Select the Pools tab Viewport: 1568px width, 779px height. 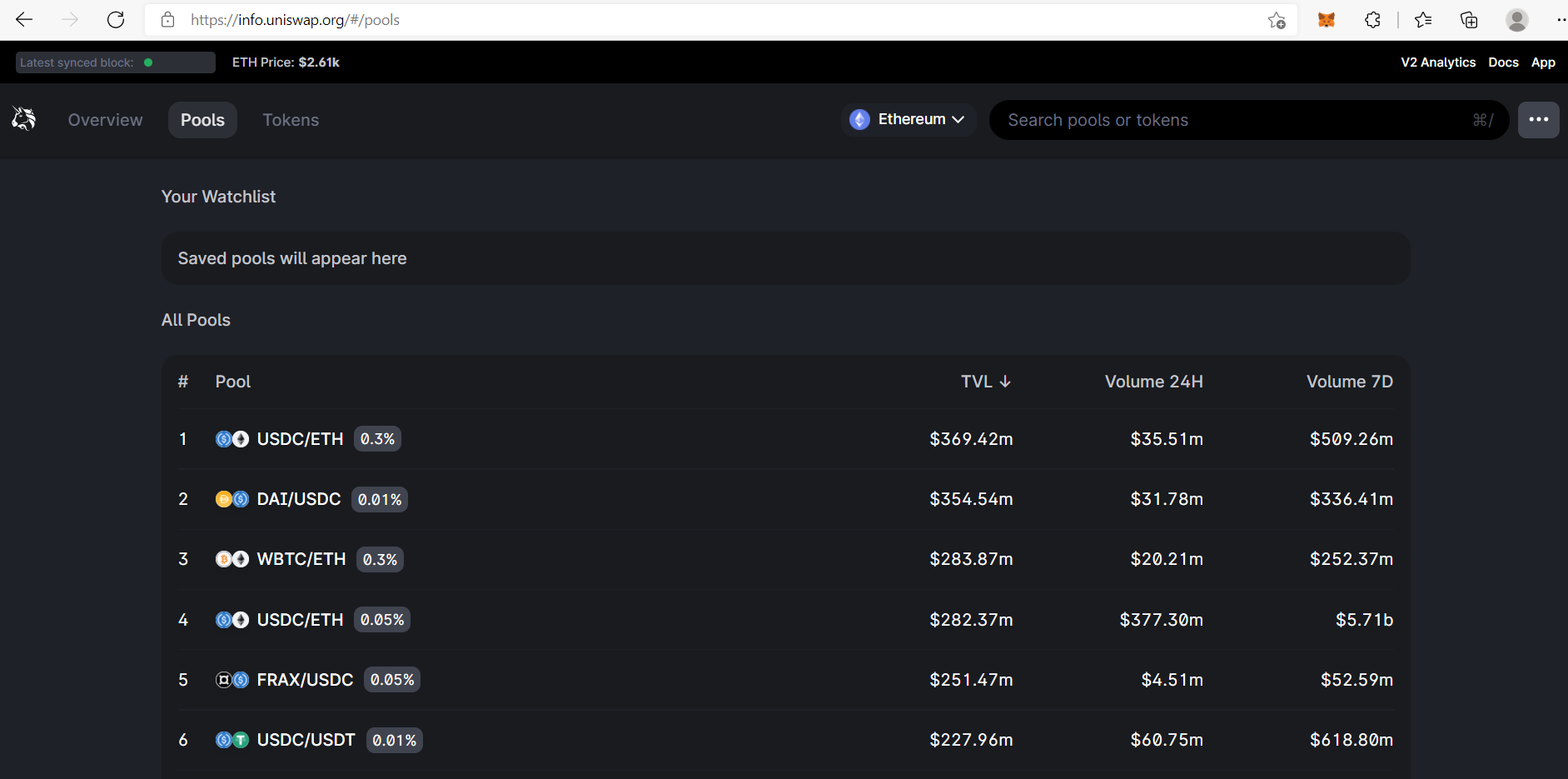coord(202,120)
